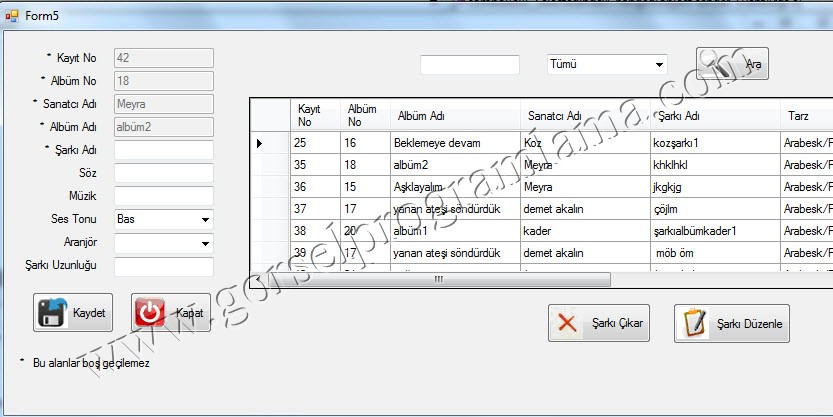Click in the Şarkı Uzunluğu field
This screenshot has height=417, width=833.
tap(164, 267)
